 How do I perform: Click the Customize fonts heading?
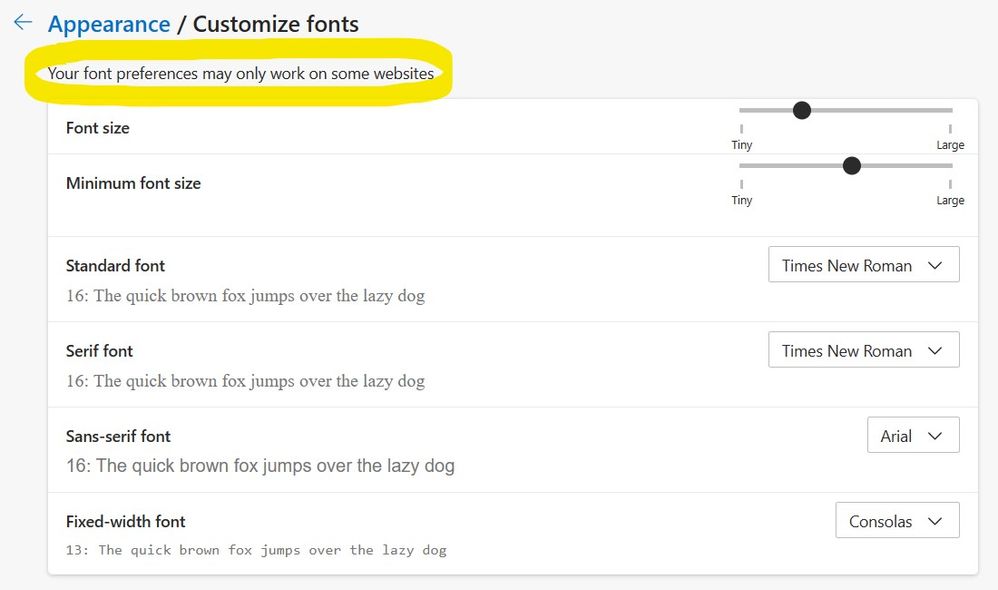[275, 24]
